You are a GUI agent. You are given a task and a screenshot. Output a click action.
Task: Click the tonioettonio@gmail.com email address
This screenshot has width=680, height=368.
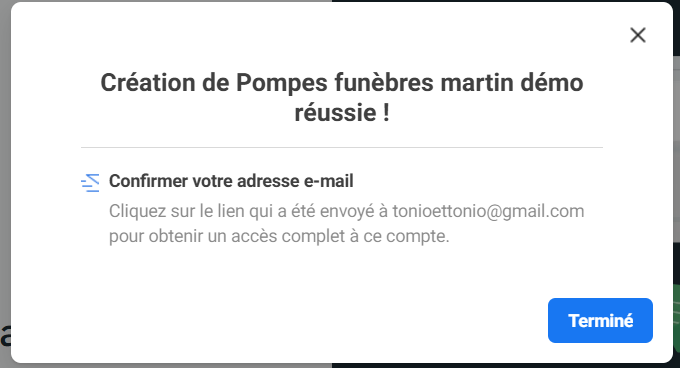(488, 212)
